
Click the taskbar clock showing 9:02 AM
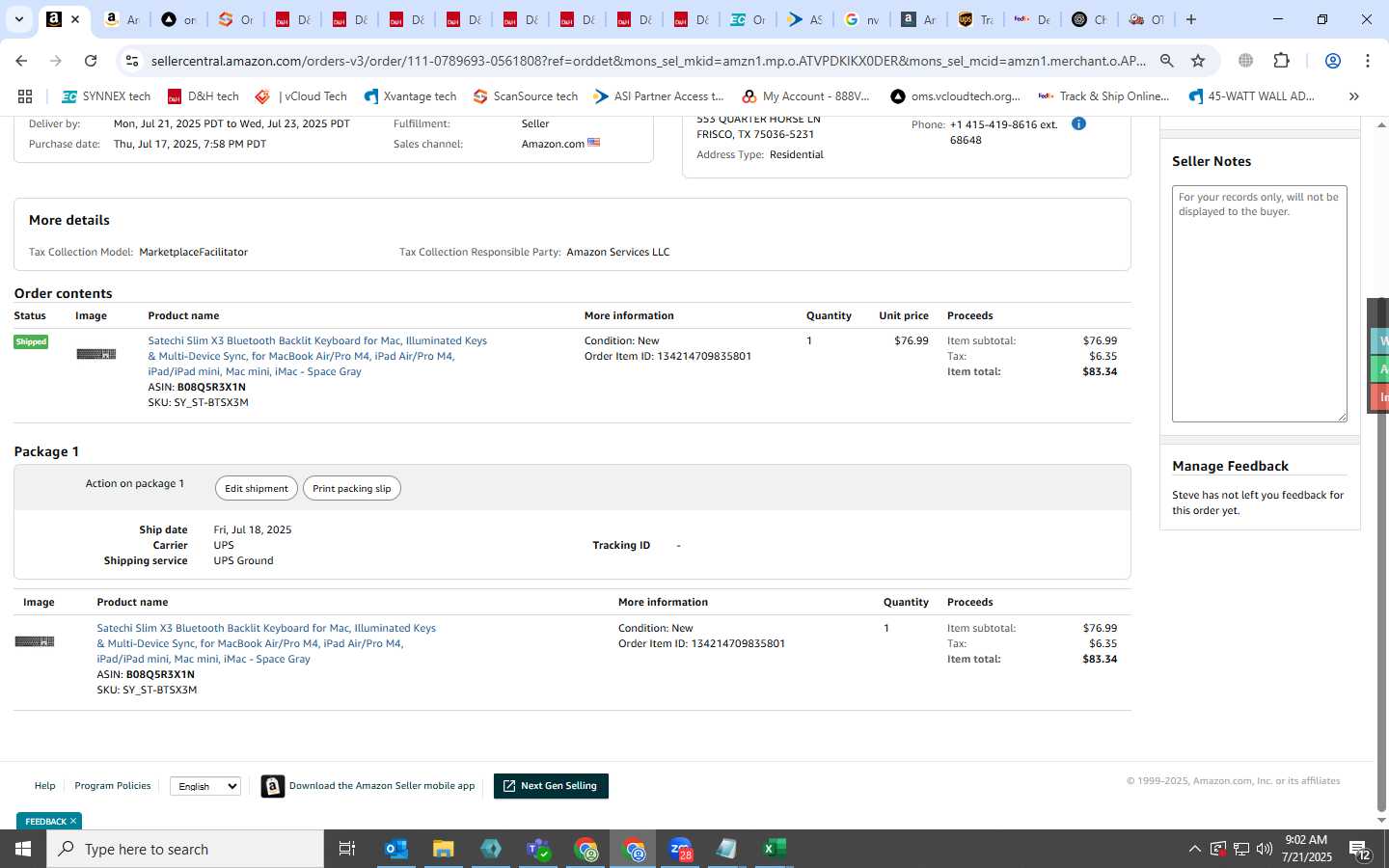point(1308,849)
